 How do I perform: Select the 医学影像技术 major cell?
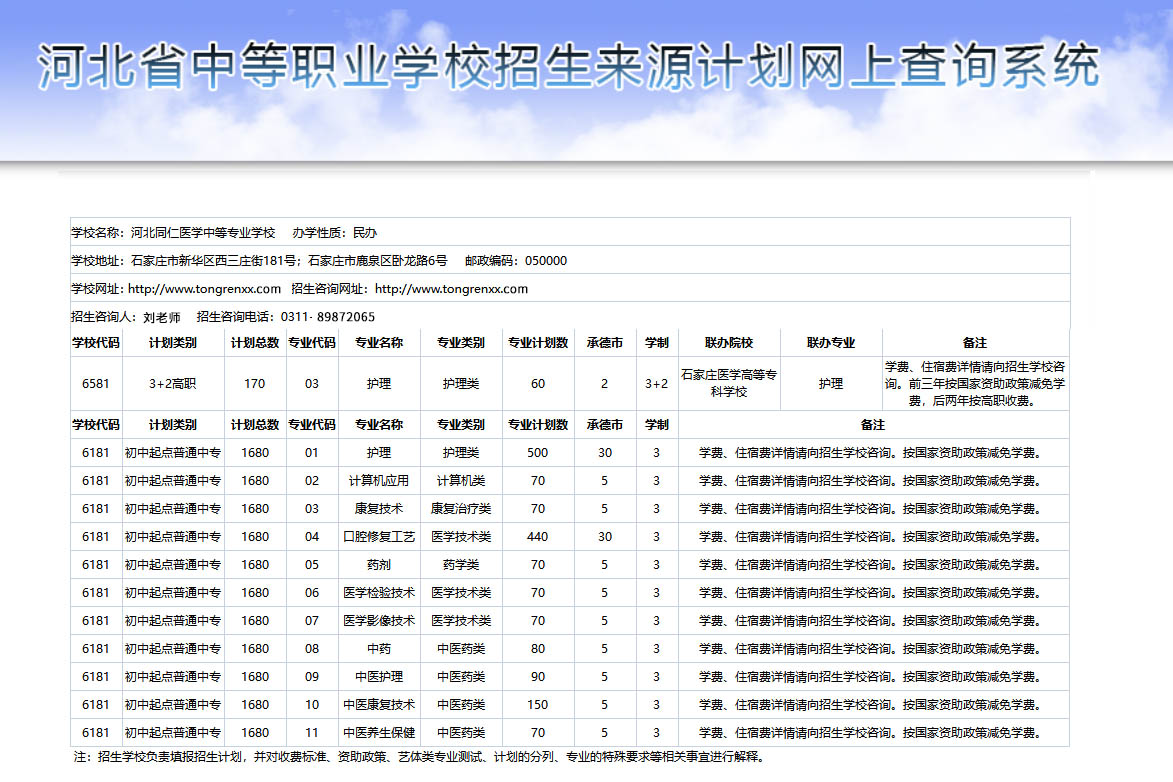point(379,620)
